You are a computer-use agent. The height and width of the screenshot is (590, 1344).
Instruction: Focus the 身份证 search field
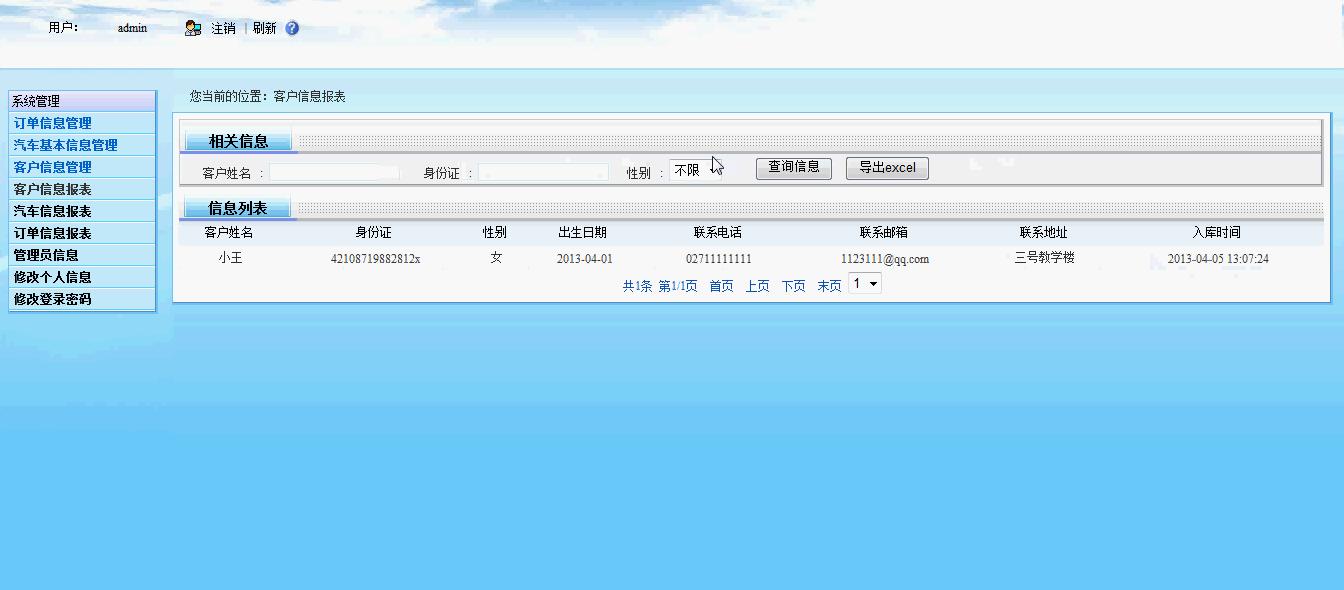tap(543, 172)
